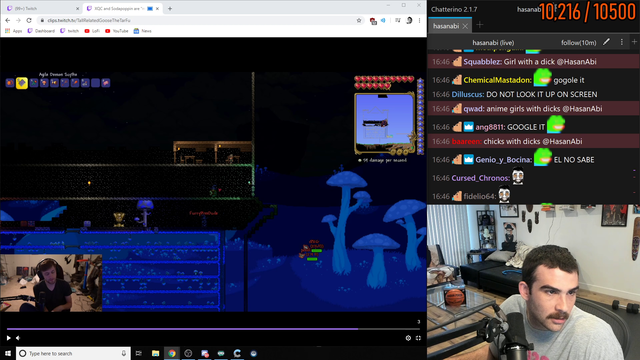Play the Twitch clip
This screenshot has height=360, width=640.
tap(9, 338)
